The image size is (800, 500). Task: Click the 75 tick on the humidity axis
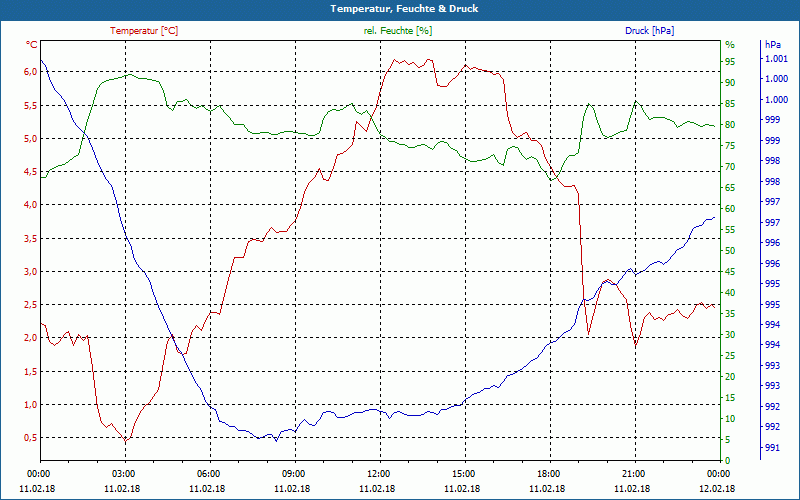pos(730,146)
